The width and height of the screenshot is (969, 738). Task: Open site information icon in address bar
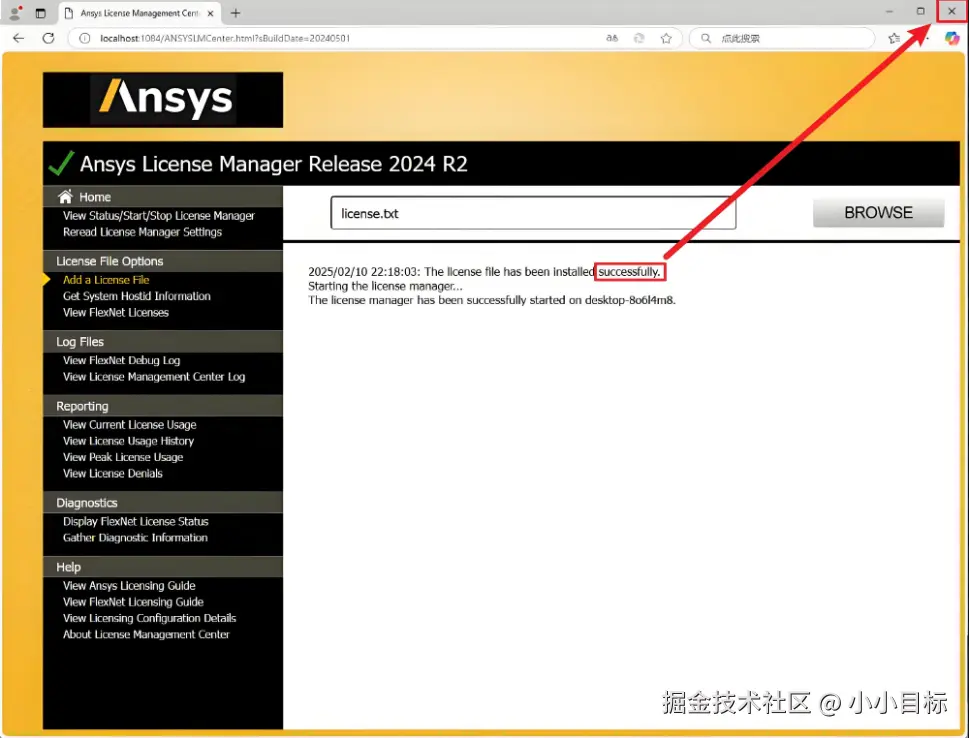(85, 38)
